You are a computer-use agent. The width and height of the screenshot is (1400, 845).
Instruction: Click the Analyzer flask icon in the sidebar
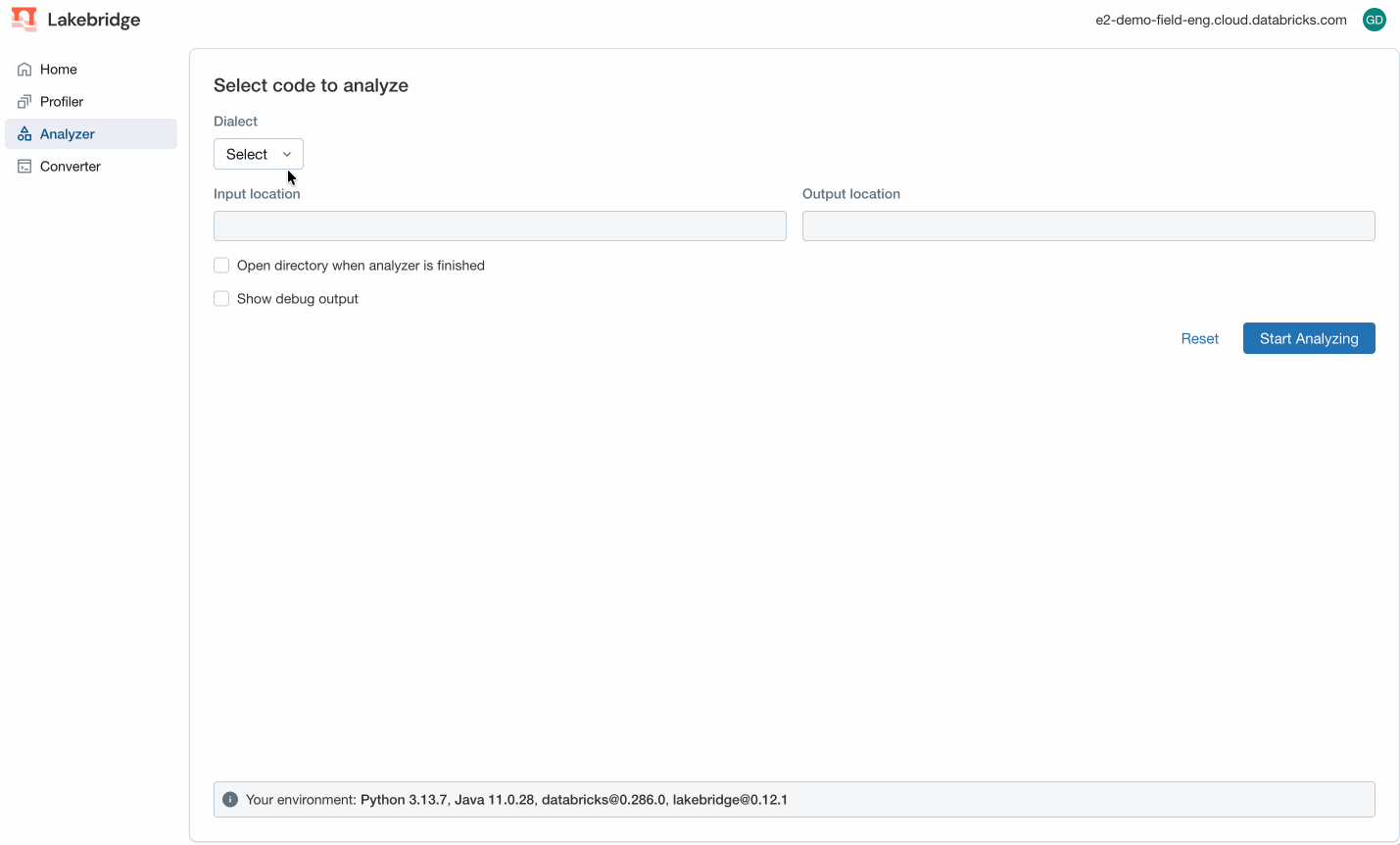point(24,133)
